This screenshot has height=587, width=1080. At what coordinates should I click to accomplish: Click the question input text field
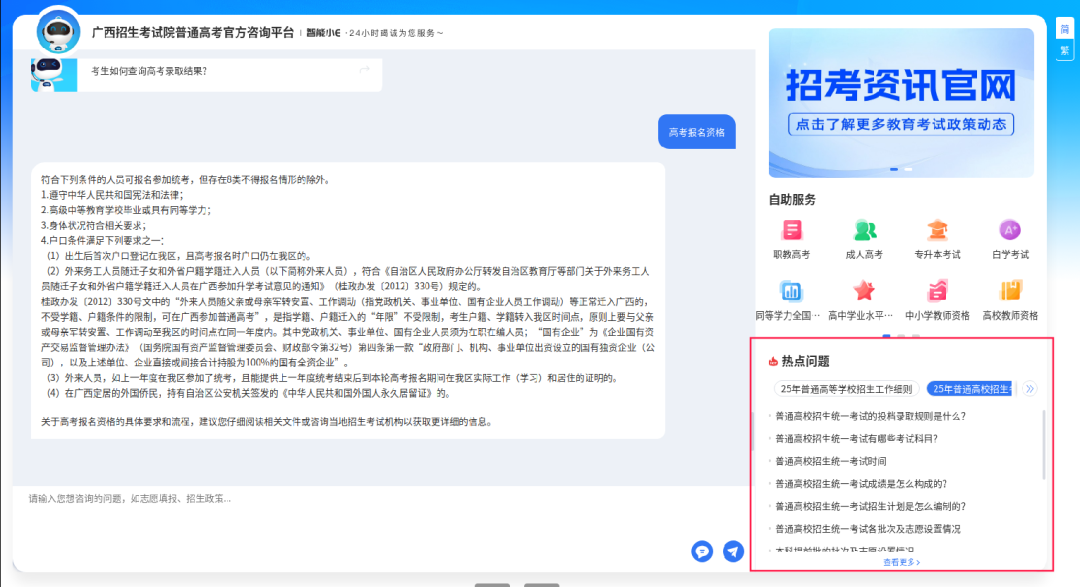[x=350, y=498]
